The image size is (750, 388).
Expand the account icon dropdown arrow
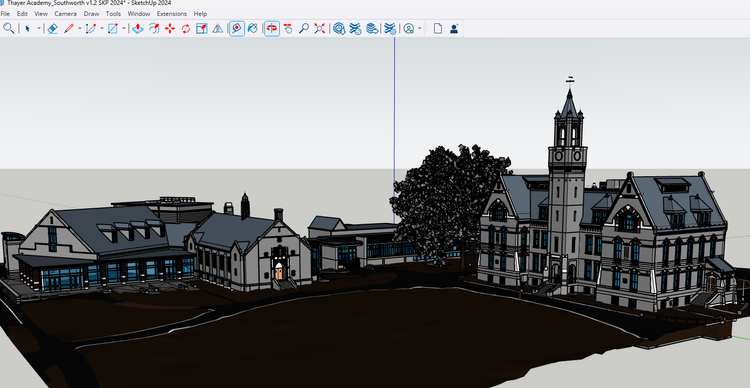419,29
